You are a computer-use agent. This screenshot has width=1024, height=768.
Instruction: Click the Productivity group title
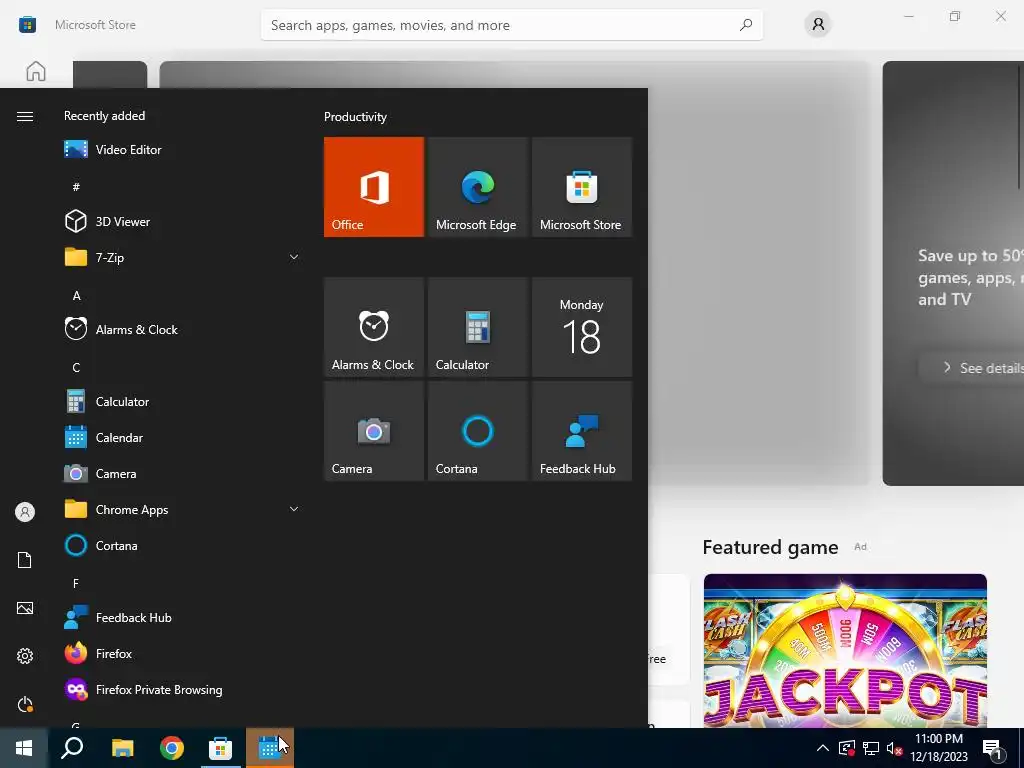355,117
